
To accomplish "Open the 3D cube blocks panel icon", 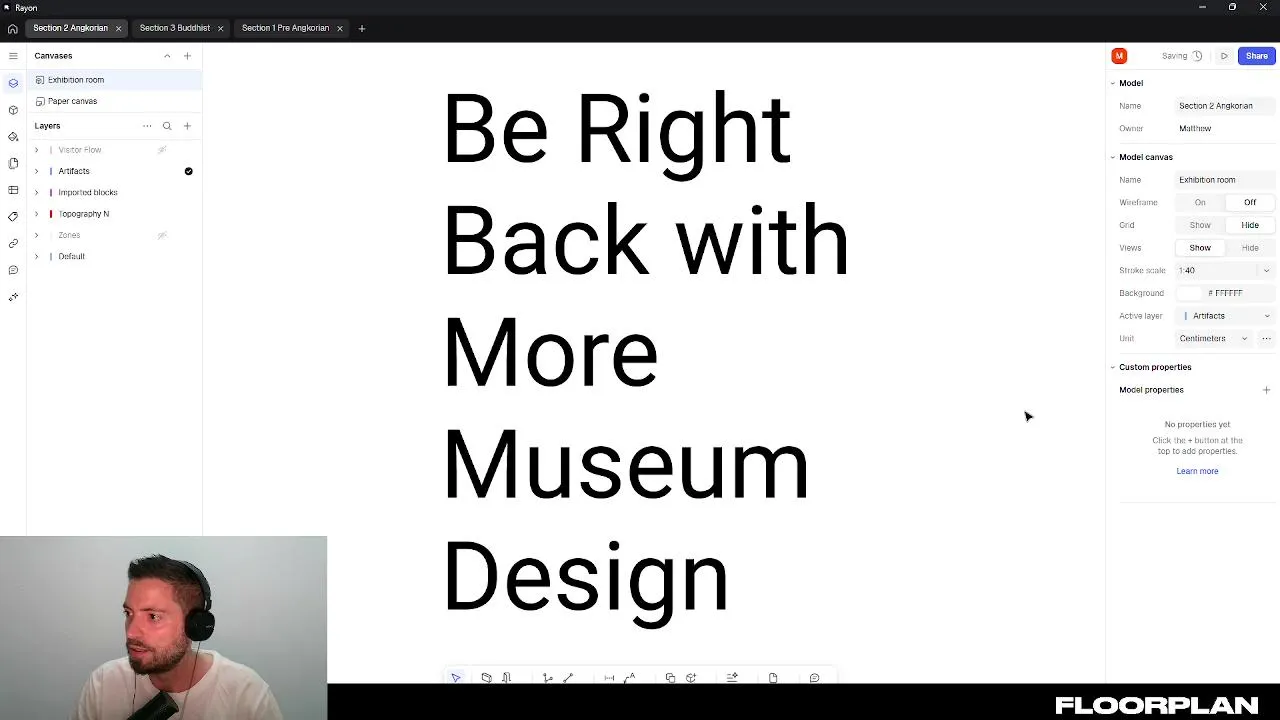I will click(13, 110).
